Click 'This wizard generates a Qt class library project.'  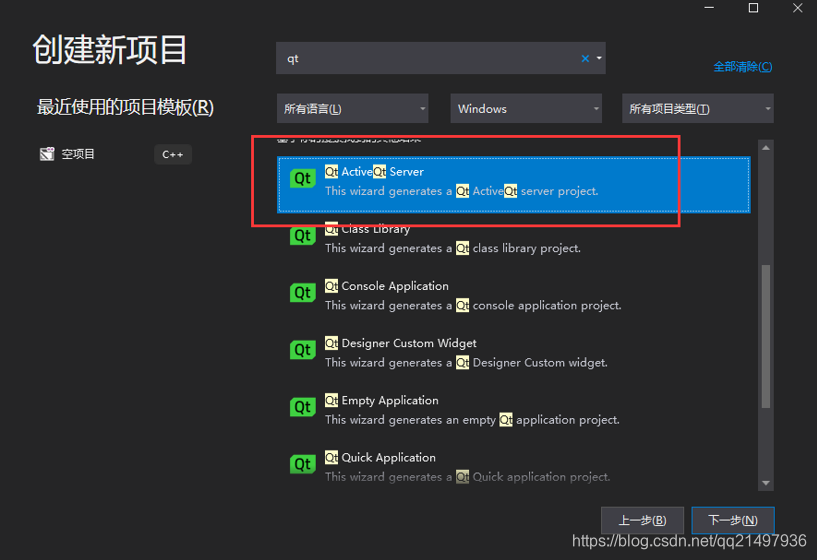[453, 248]
